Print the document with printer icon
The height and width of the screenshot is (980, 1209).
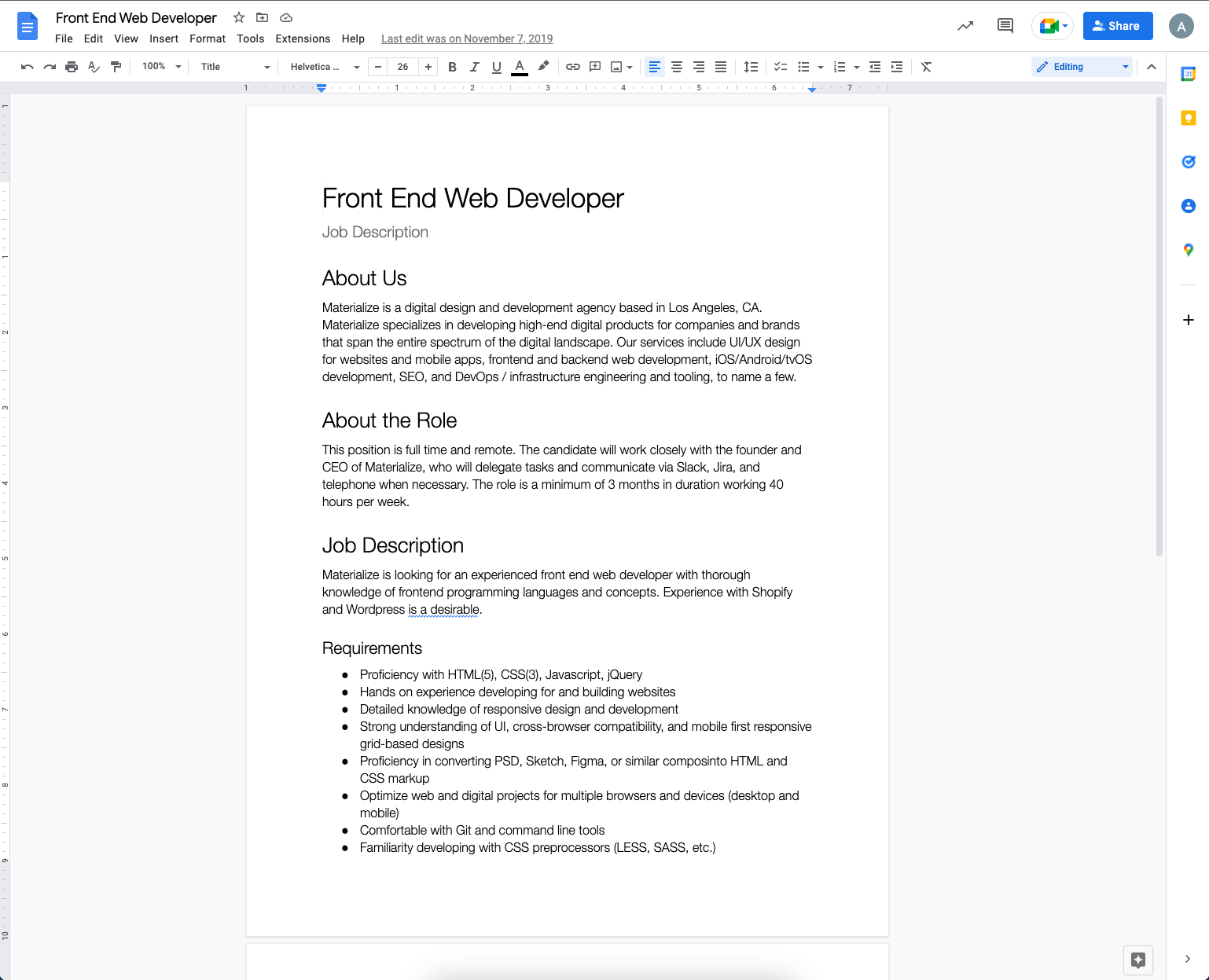72,67
